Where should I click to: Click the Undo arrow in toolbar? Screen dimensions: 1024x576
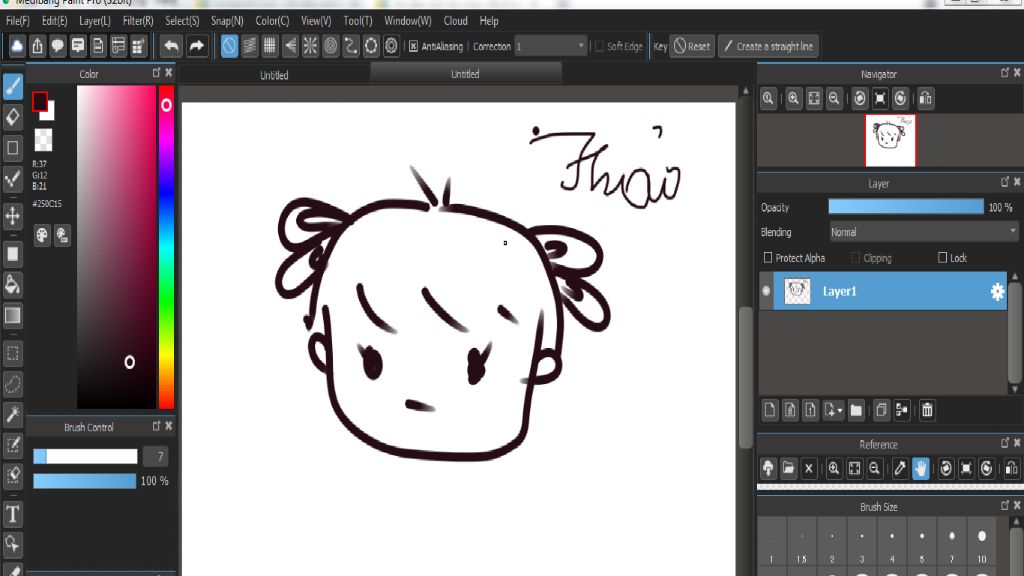(171, 46)
